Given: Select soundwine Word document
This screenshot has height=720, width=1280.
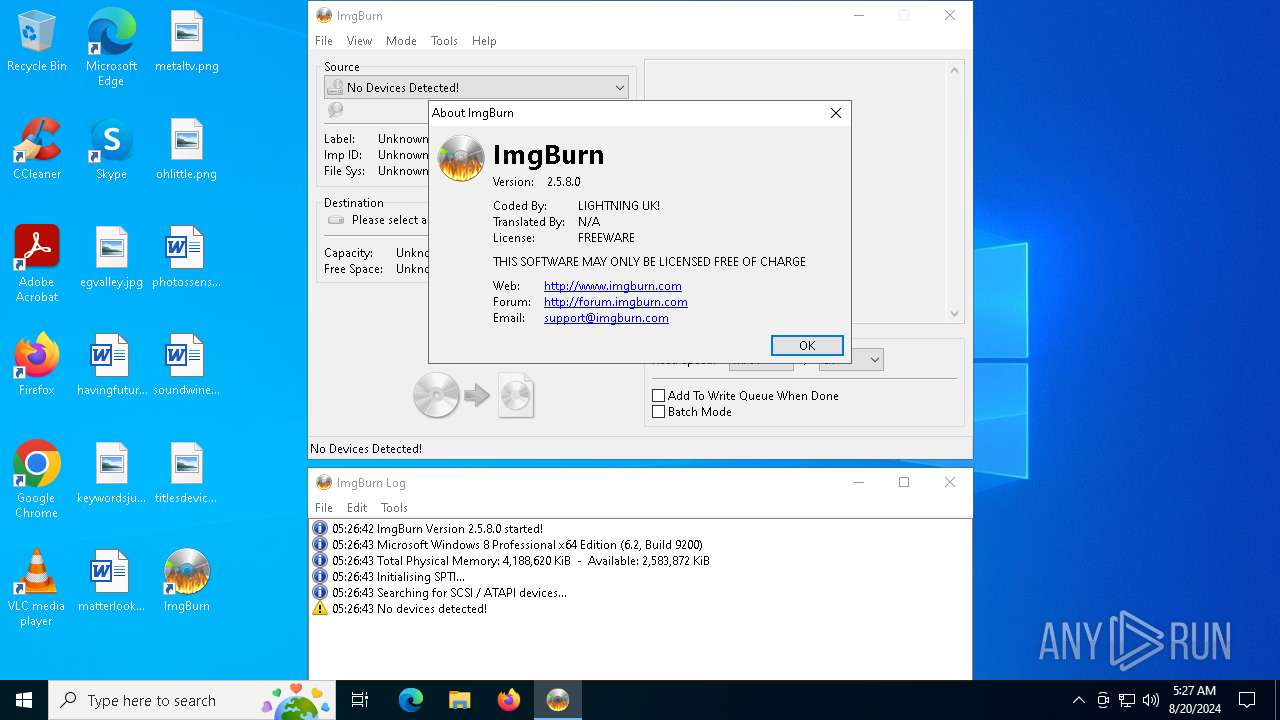Looking at the screenshot, I should coord(187,366).
